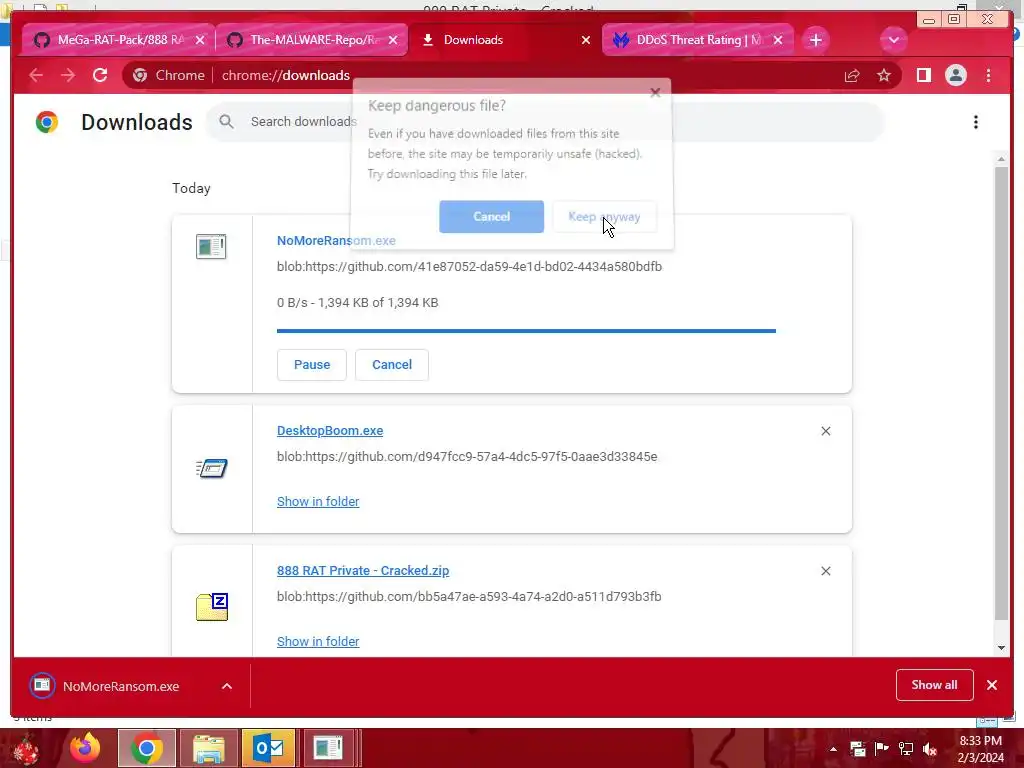The height and width of the screenshot is (768, 1024).
Task: Close The-MALWARE-Repo tab
Action: coord(392,40)
